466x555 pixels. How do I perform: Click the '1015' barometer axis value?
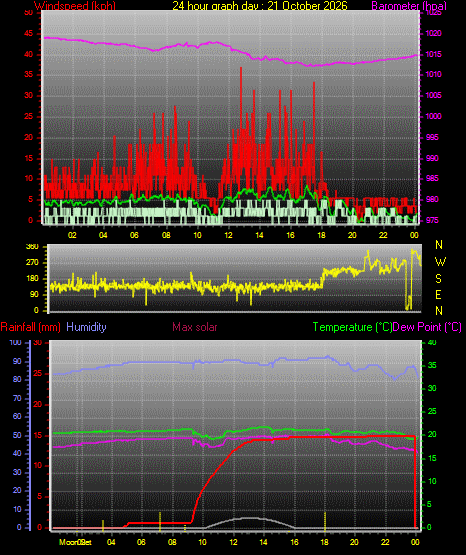pyautogui.click(x=432, y=54)
